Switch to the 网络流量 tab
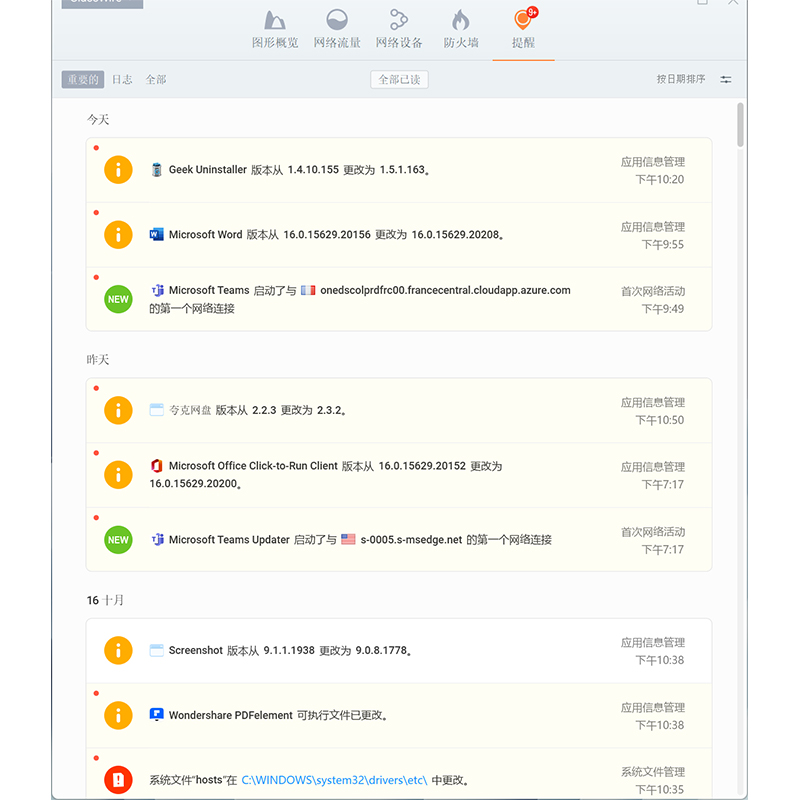Screen dimensions: 800x800 coord(337,30)
